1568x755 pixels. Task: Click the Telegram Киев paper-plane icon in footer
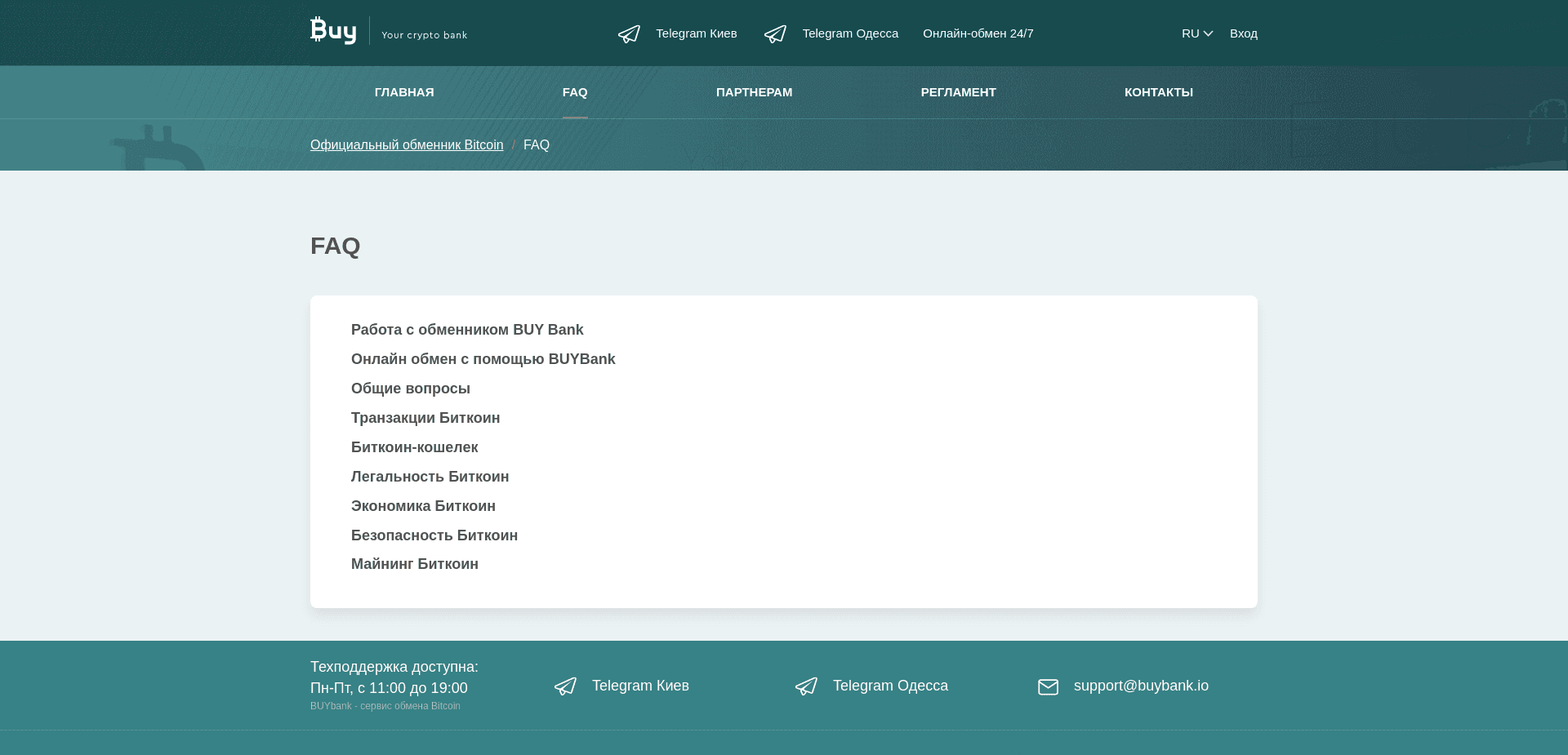pyautogui.click(x=565, y=686)
